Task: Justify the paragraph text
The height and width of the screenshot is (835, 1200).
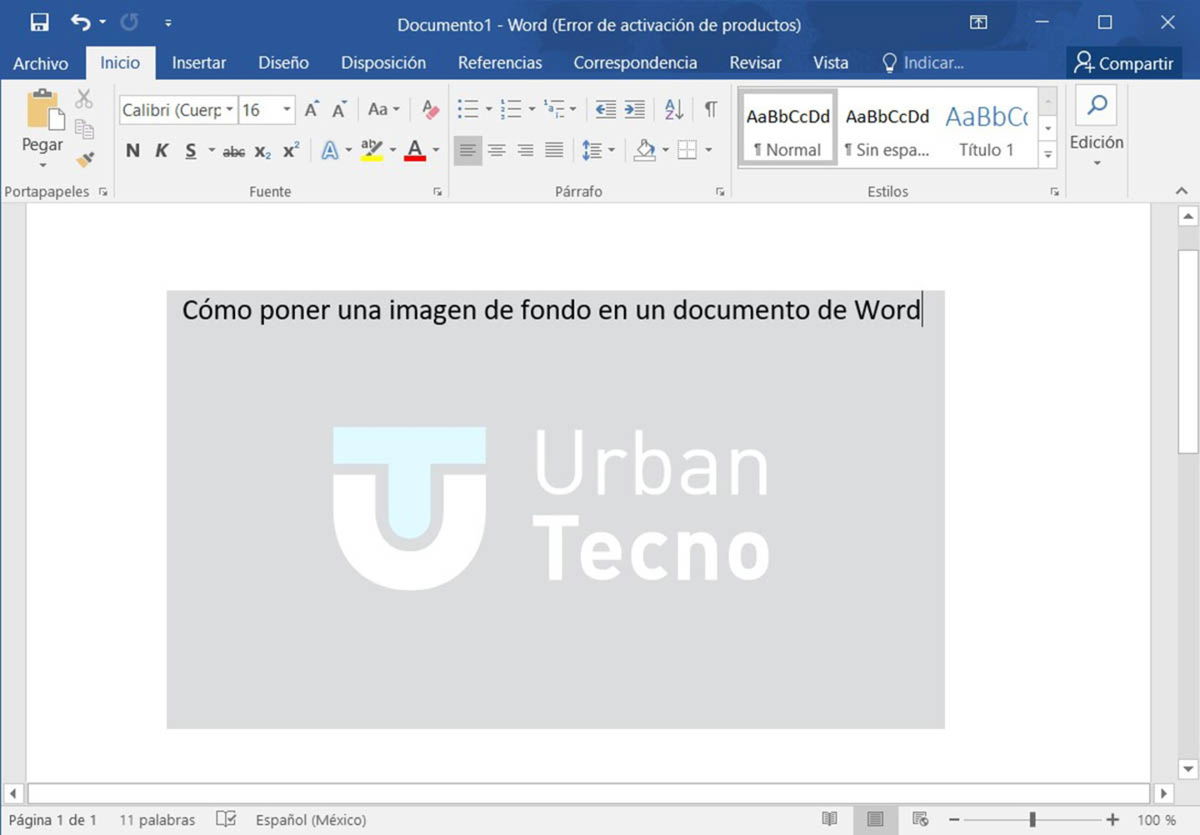Action: [x=553, y=150]
